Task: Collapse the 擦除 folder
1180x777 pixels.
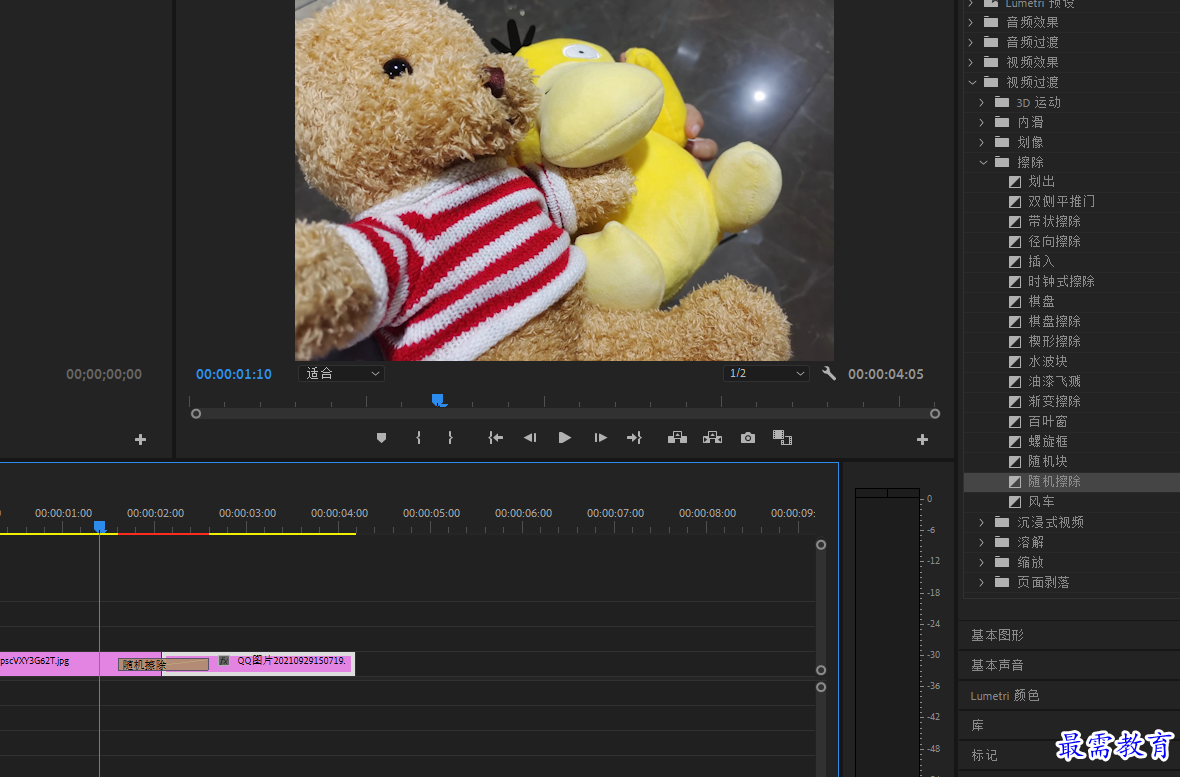Action: (983, 162)
